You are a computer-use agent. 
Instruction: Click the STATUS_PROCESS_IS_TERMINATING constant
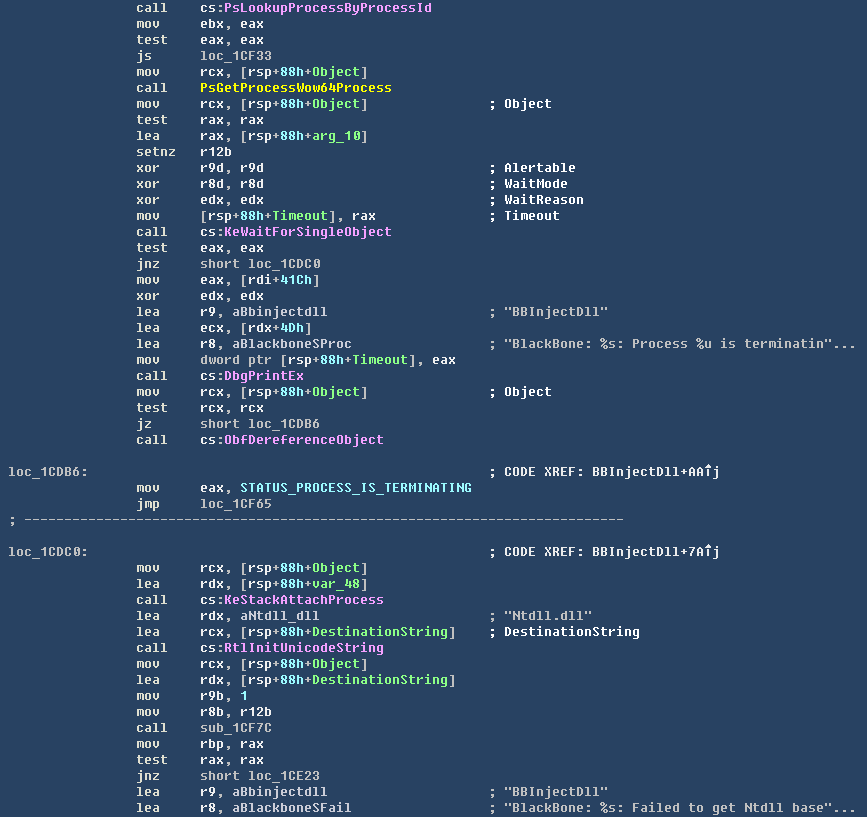coord(355,488)
